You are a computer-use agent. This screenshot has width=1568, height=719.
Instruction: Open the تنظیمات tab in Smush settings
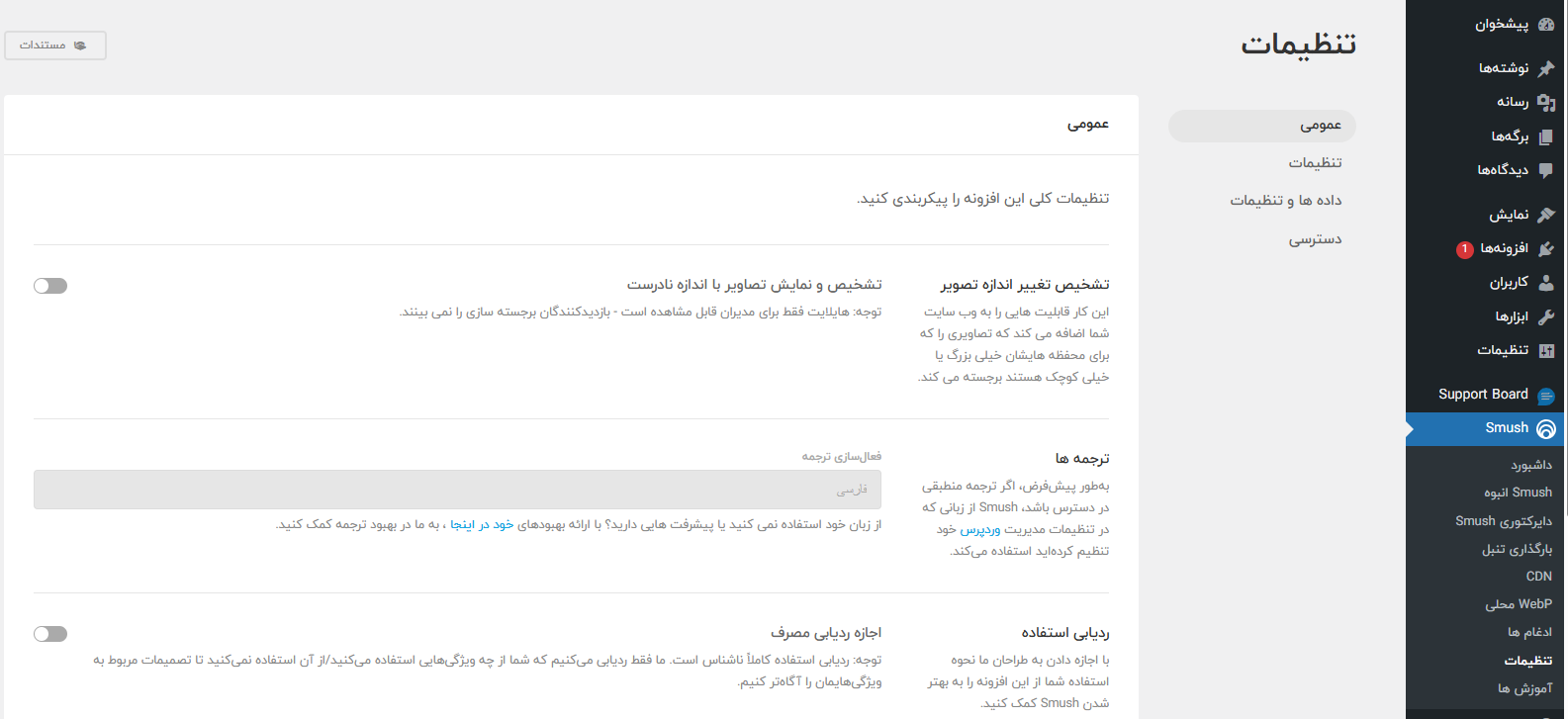point(1315,163)
